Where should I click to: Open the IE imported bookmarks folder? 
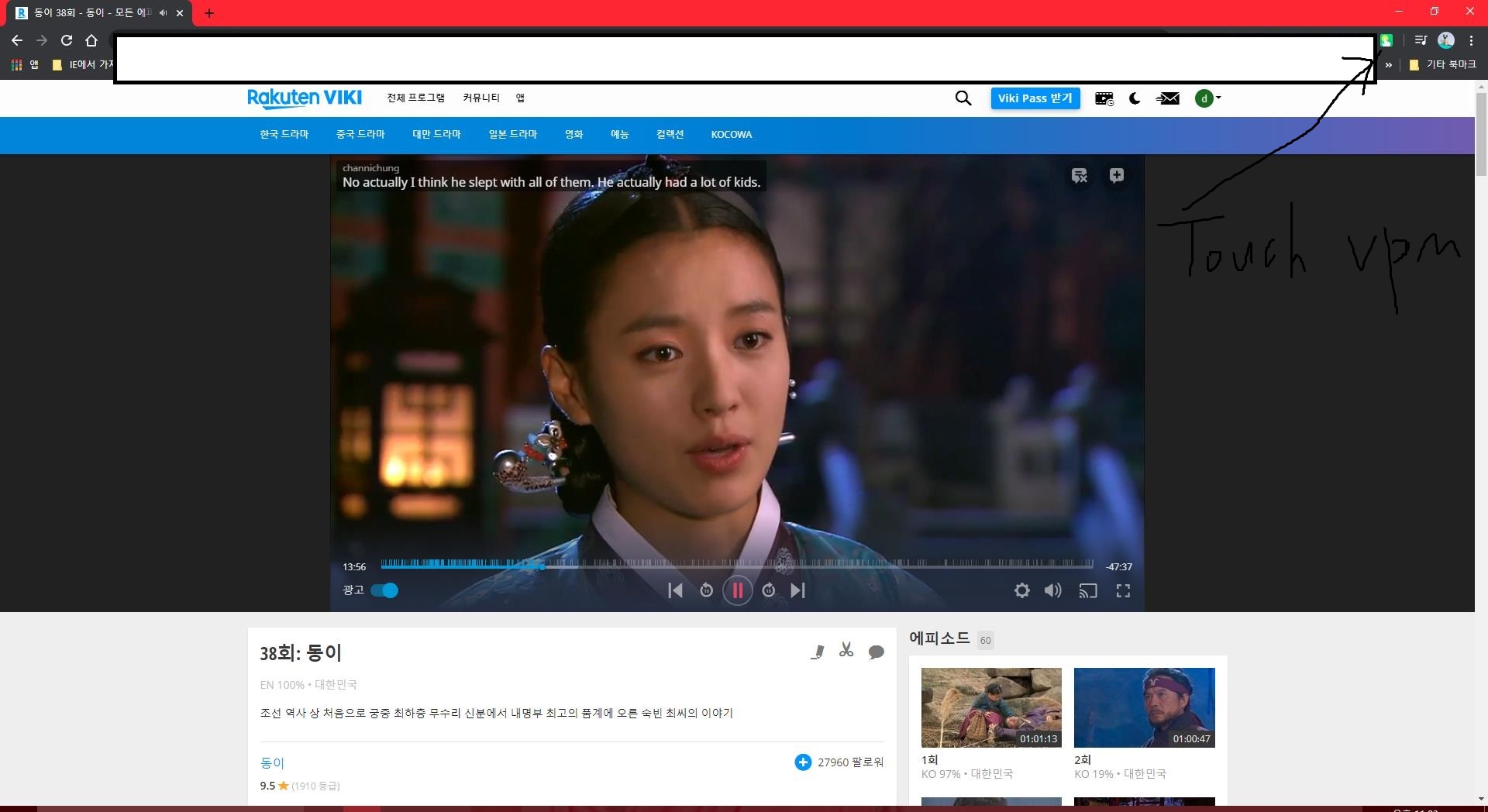click(83, 65)
